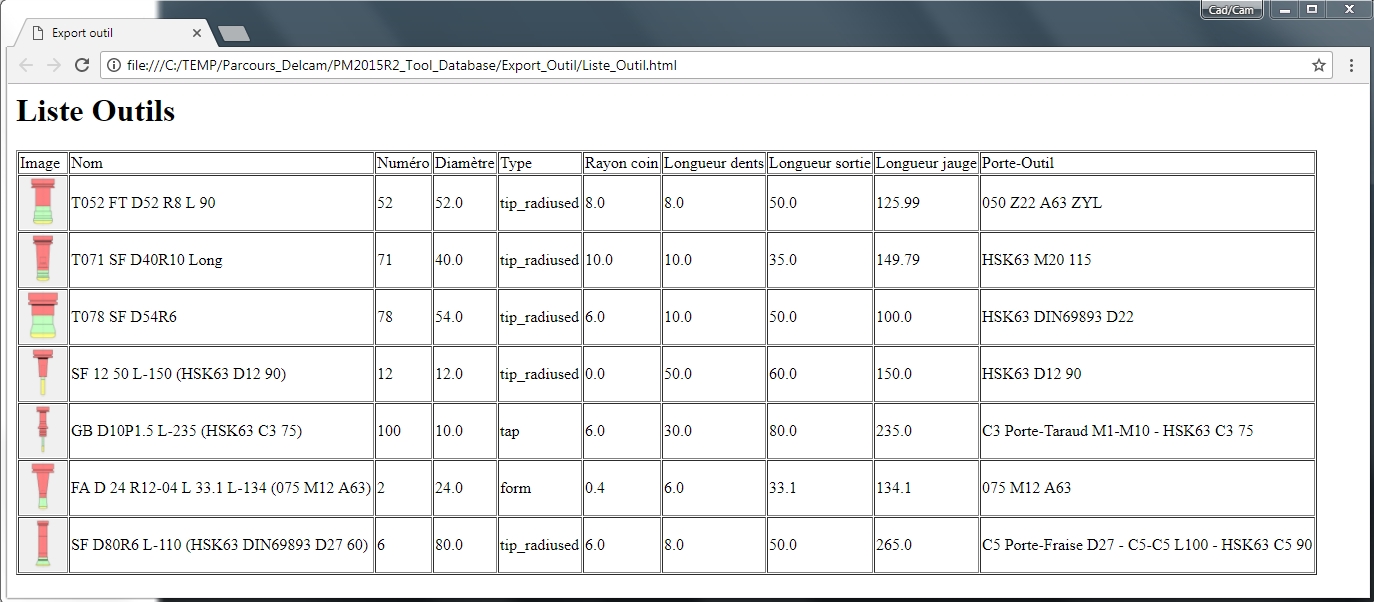1374x602 pixels.
Task: Click the Liste Outils page heading
Action: click(95, 112)
